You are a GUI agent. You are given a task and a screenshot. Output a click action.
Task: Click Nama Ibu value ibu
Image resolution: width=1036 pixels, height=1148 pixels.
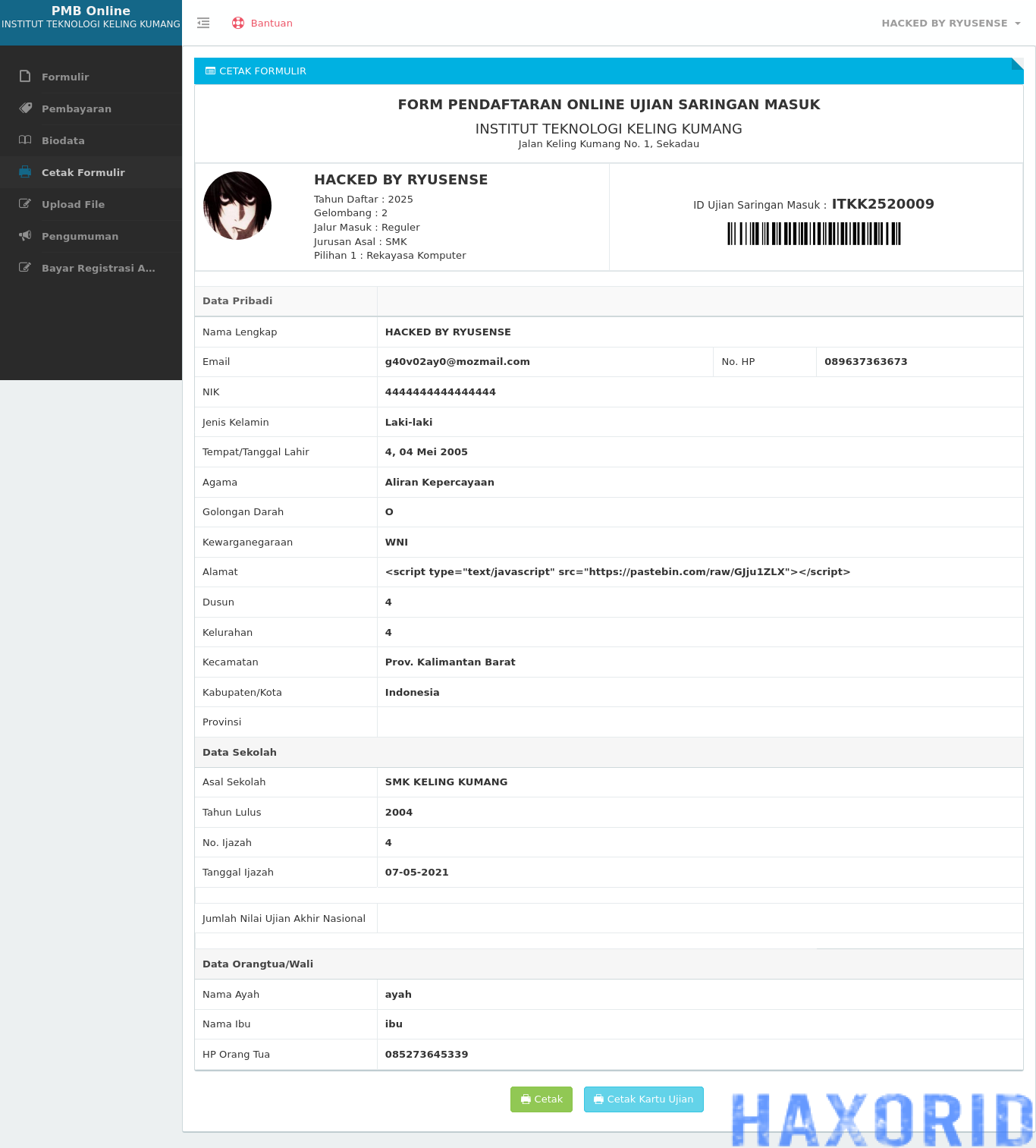click(394, 1024)
